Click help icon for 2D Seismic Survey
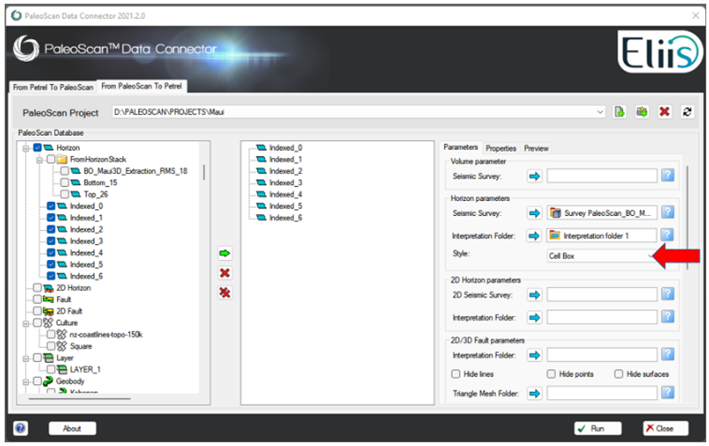709x446 pixels. (668, 294)
